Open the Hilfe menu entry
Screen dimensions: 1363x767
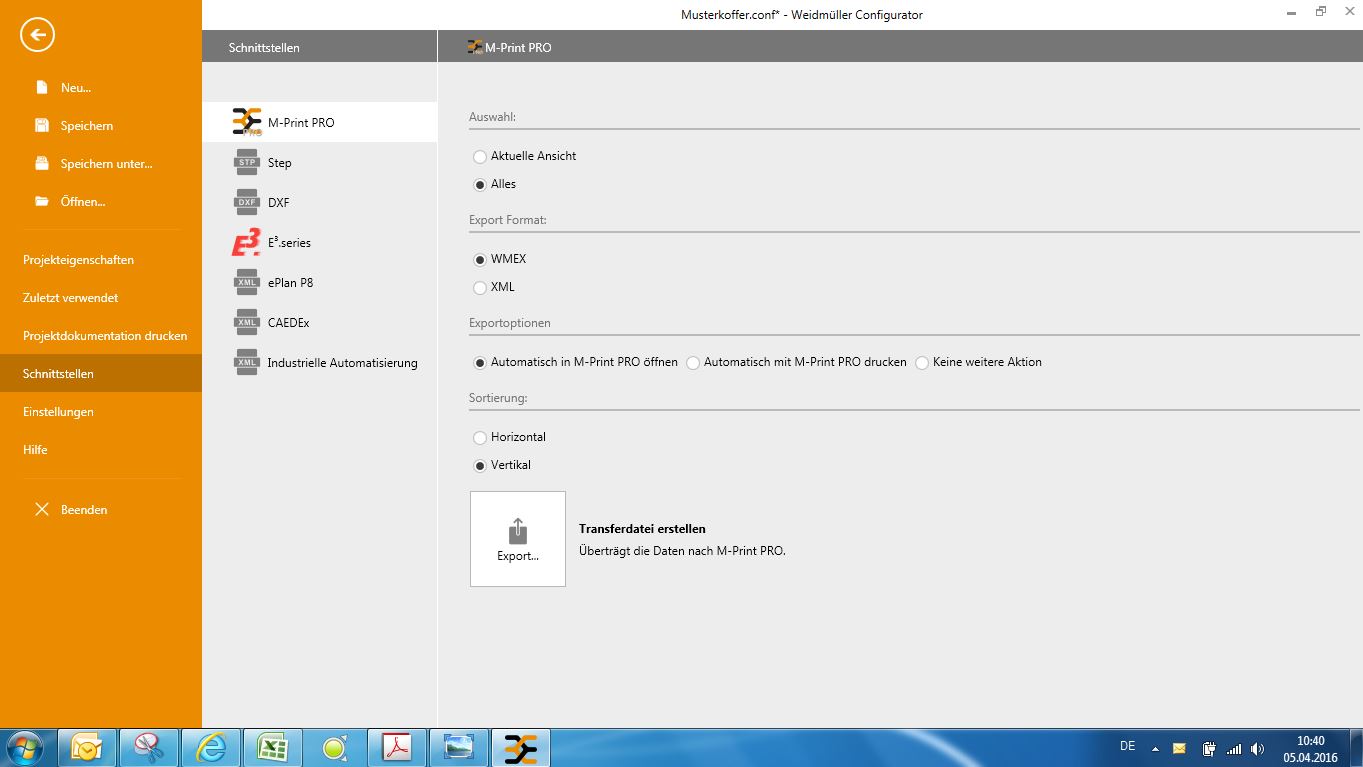coord(35,449)
